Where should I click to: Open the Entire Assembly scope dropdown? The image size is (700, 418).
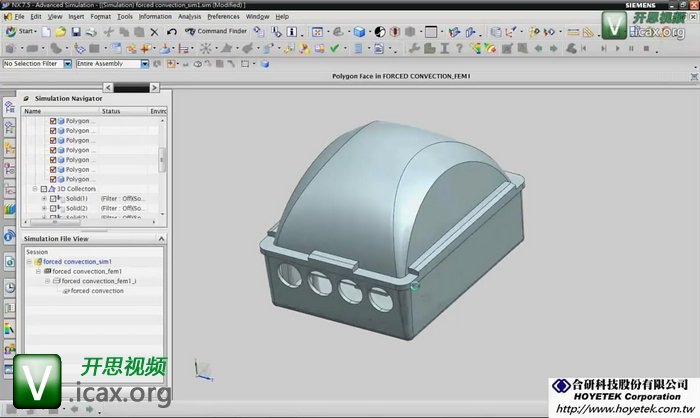144,64
